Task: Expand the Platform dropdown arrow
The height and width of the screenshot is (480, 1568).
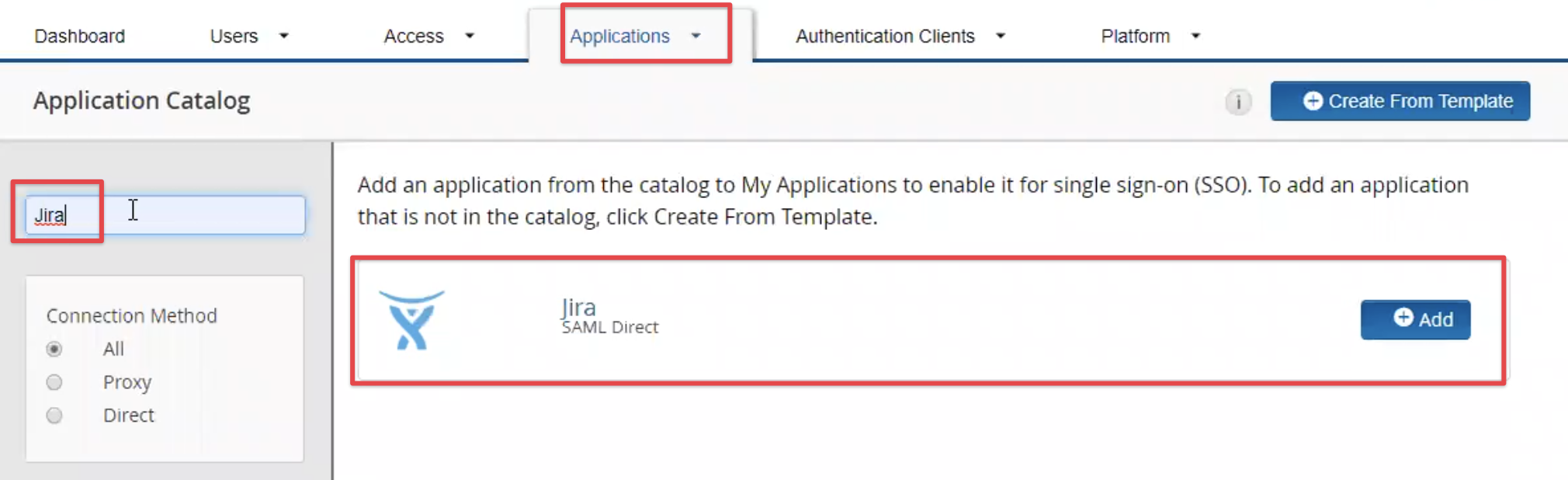Action: [x=1195, y=36]
